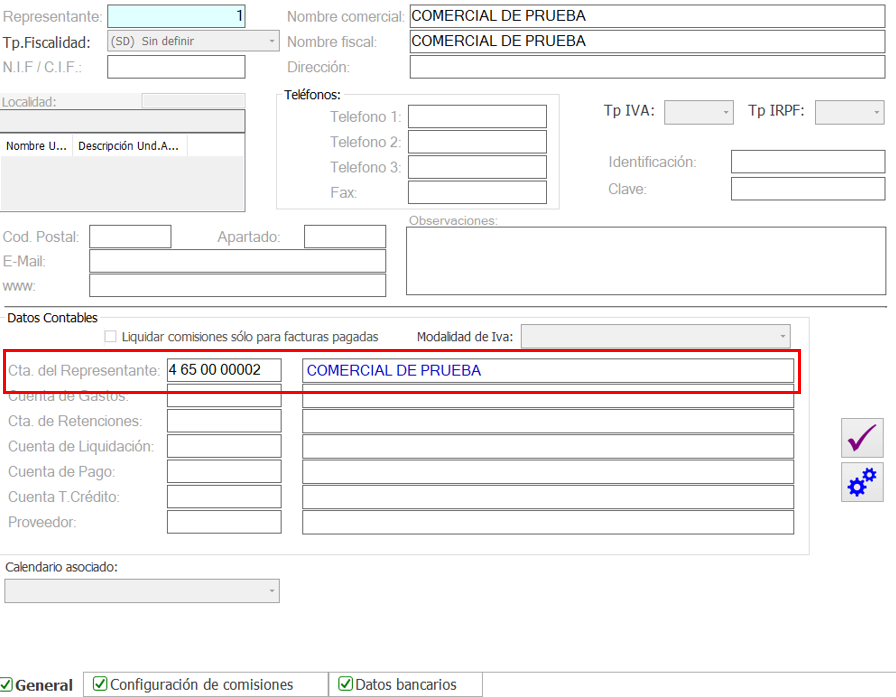Toggle 'Liquidar comisiones sólo para facturas pagadas' checkbox
The width and height of the screenshot is (896, 697).
coord(111,337)
